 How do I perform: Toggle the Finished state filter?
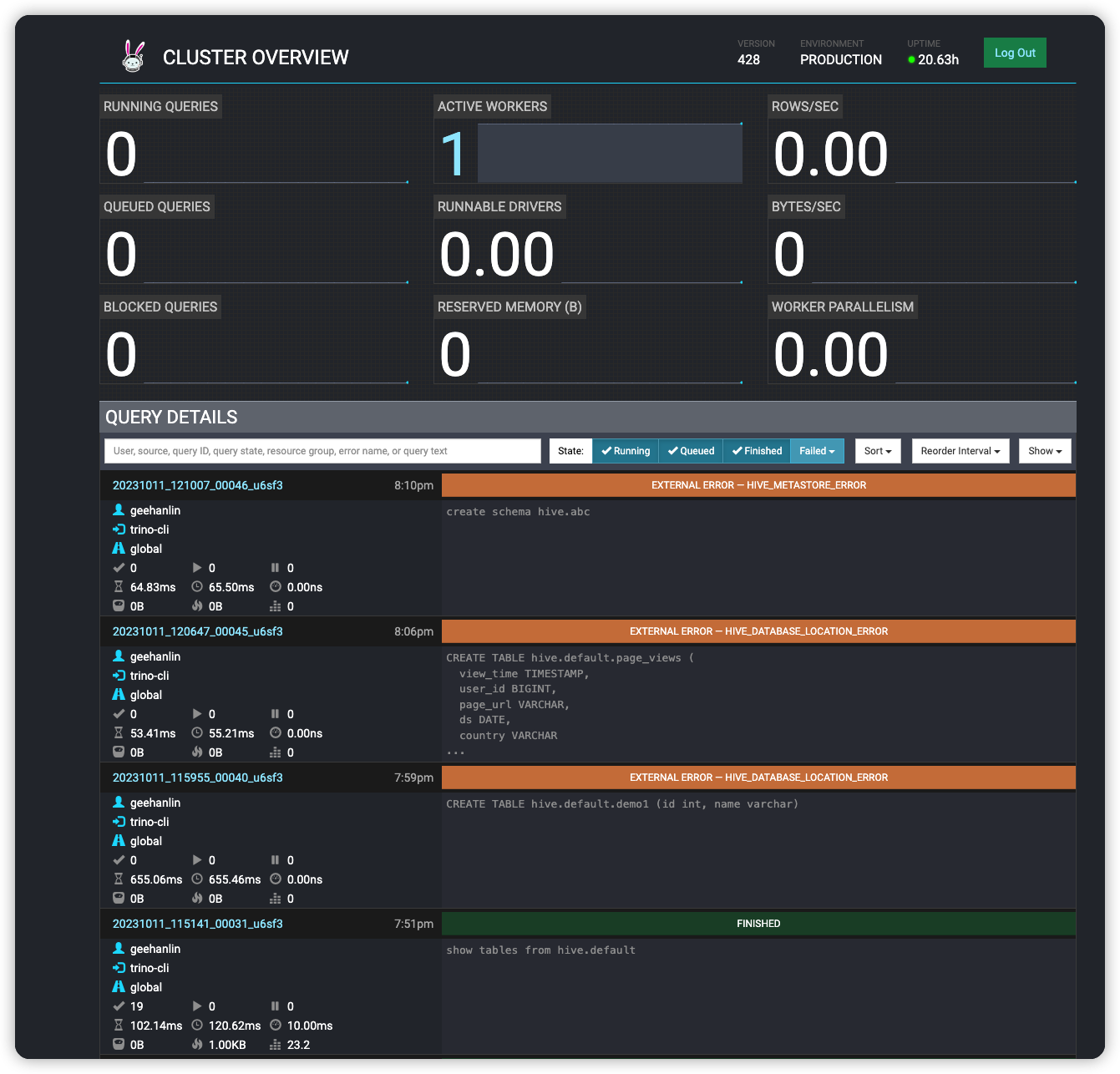coord(757,451)
